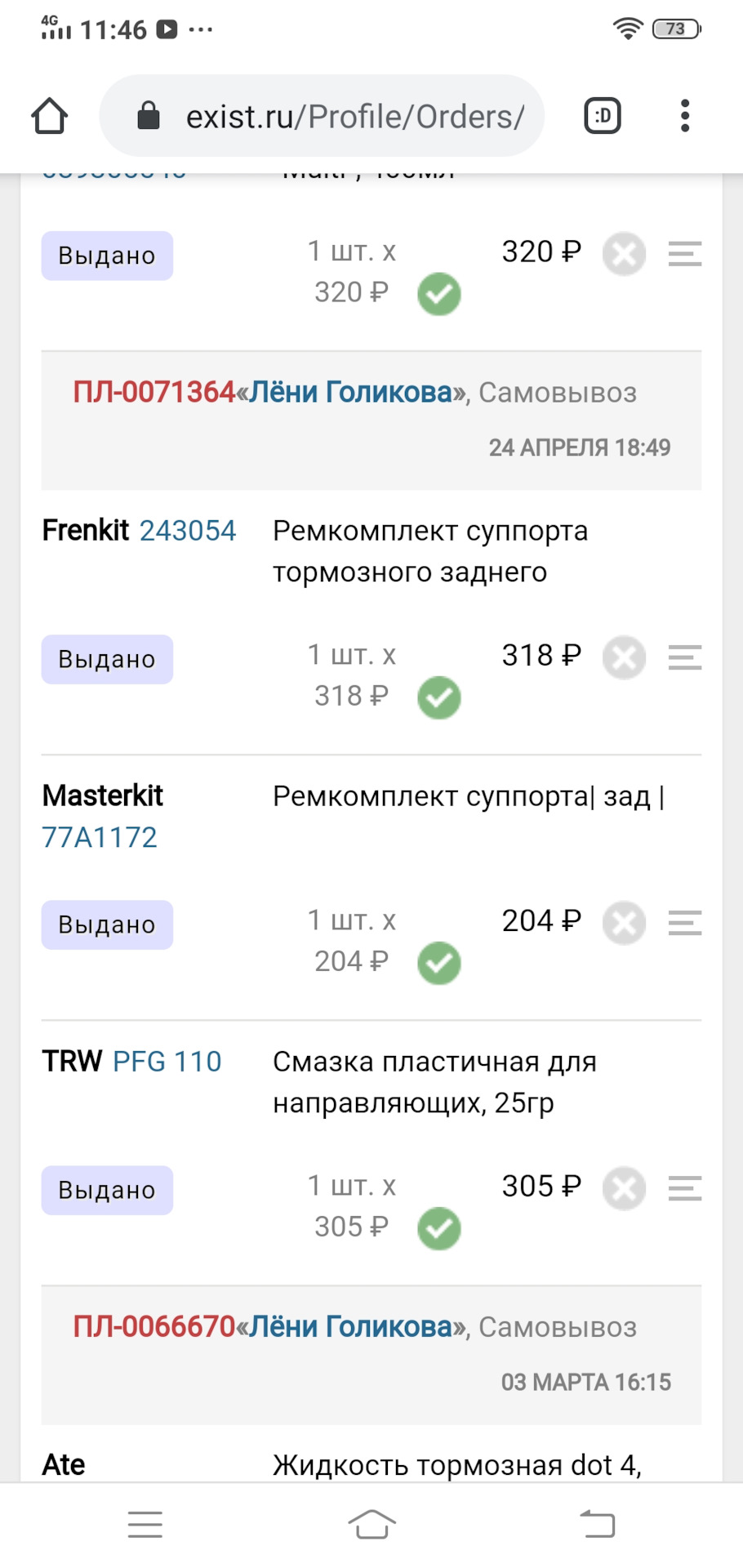Open the «Лёни Голикова» pickup point link
The image size is (743, 1568).
click(350, 392)
